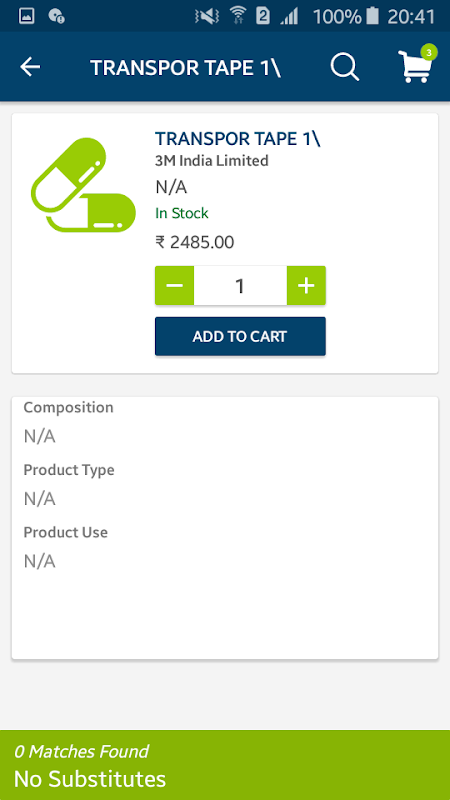Tap the Composition section label
450x800 pixels.
(x=68, y=408)
